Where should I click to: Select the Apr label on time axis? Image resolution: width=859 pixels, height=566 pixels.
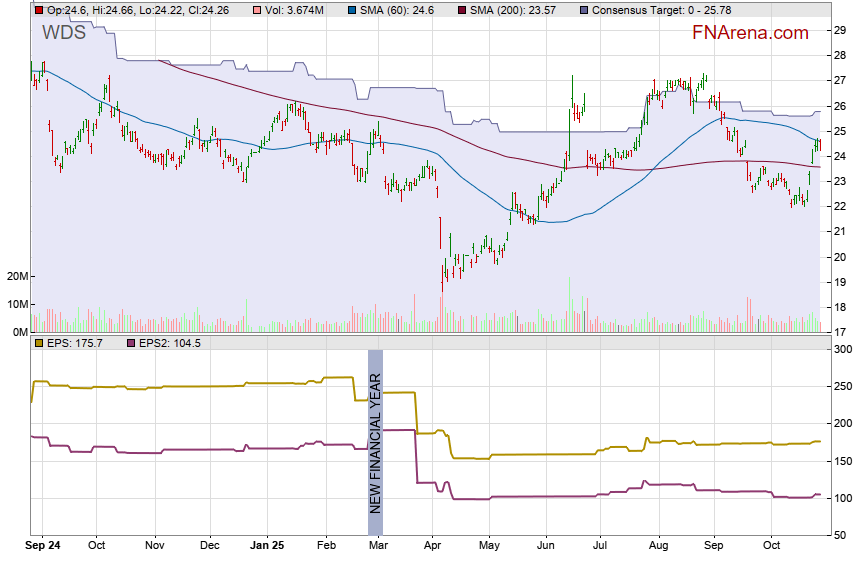click(432, 547)
